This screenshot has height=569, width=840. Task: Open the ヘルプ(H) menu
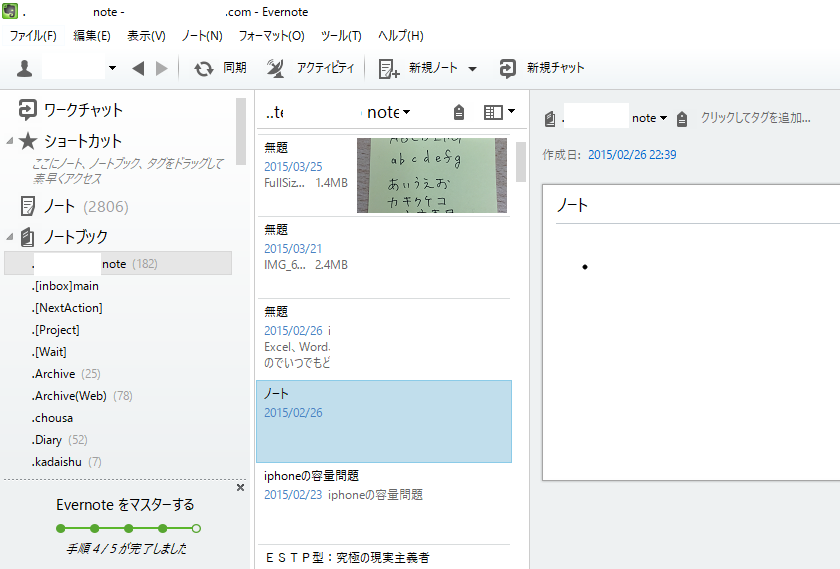click(401, 36)
